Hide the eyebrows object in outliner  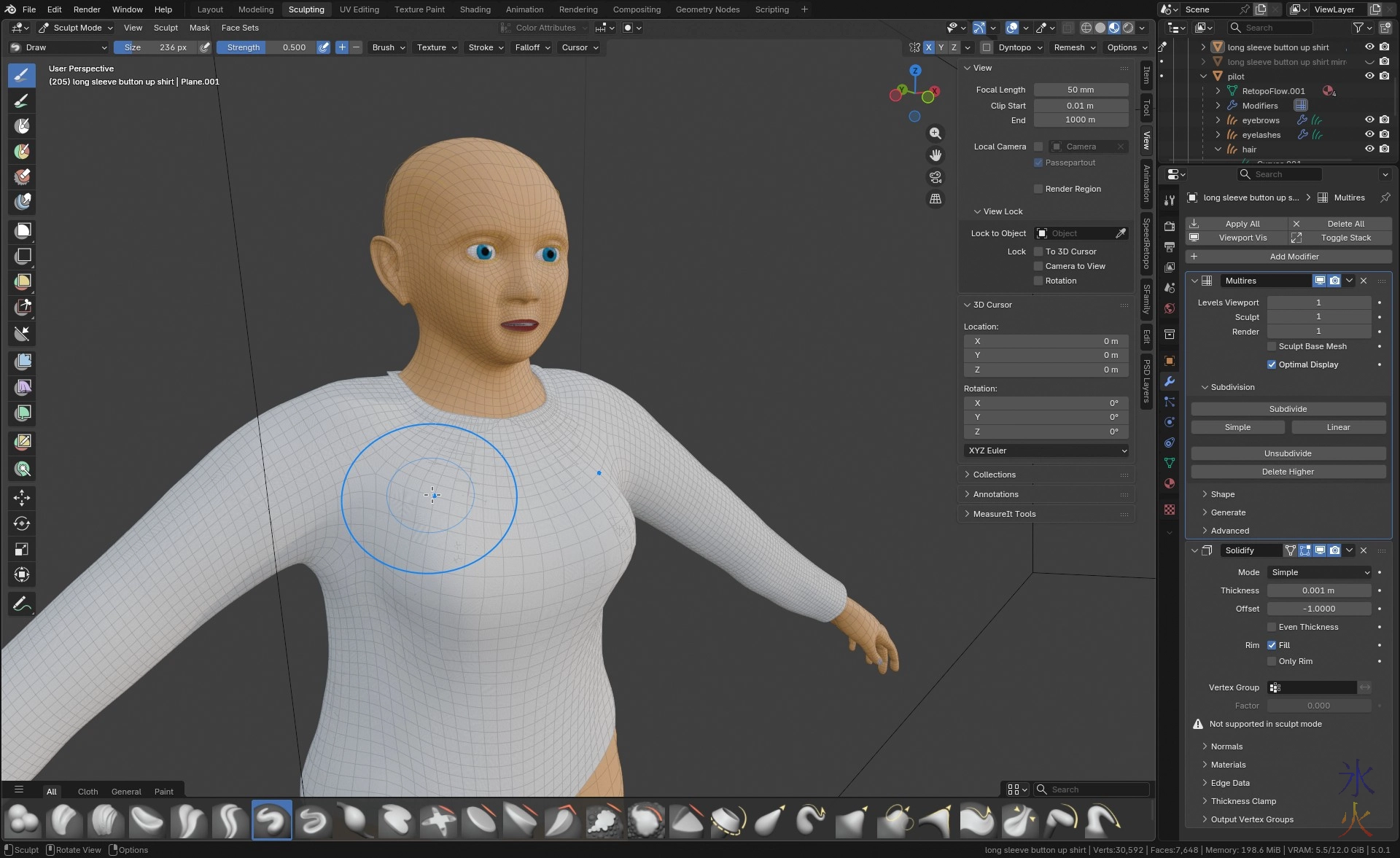[x=1369, y=120]
